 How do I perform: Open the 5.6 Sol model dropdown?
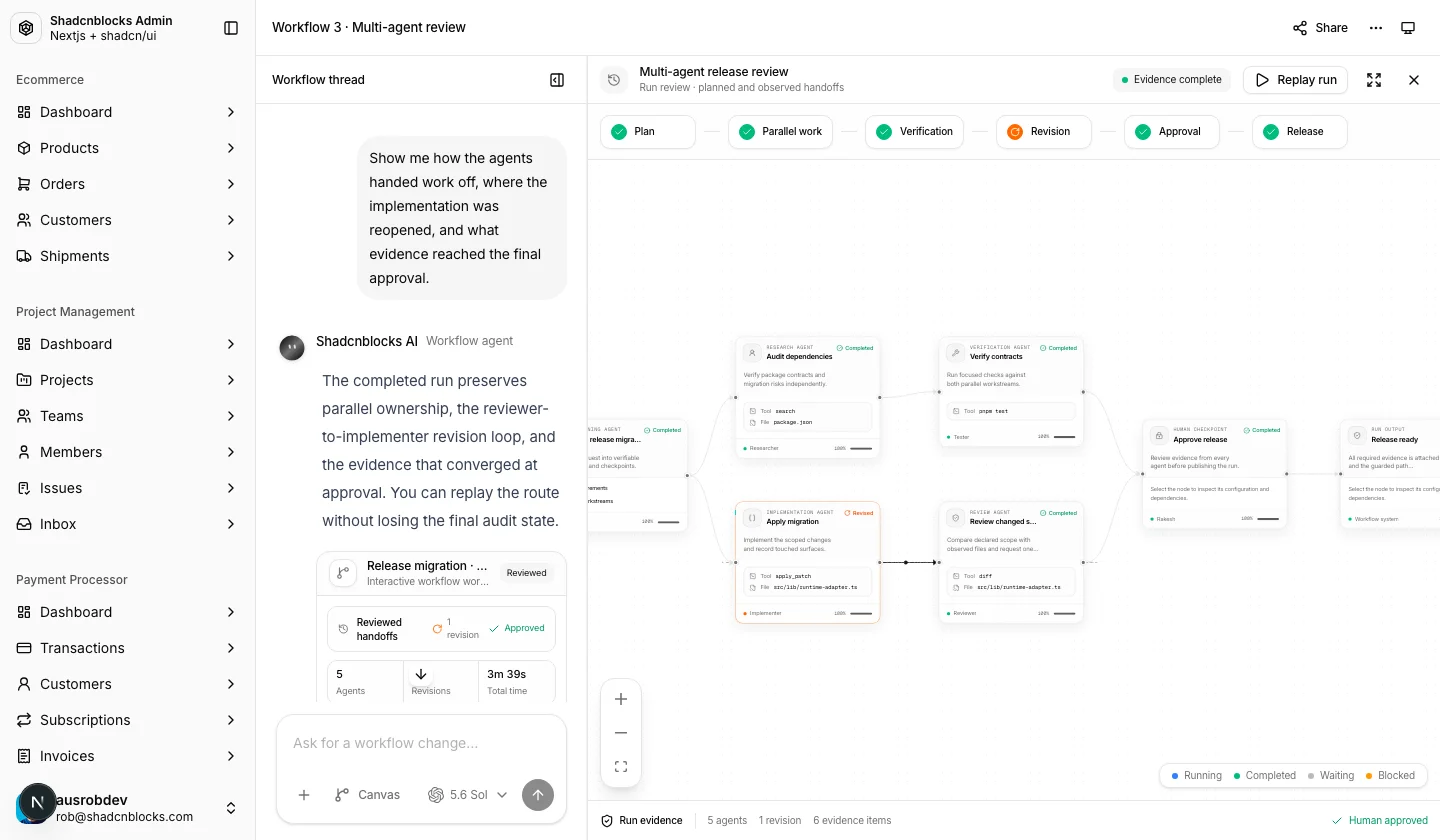coord(468,795)
